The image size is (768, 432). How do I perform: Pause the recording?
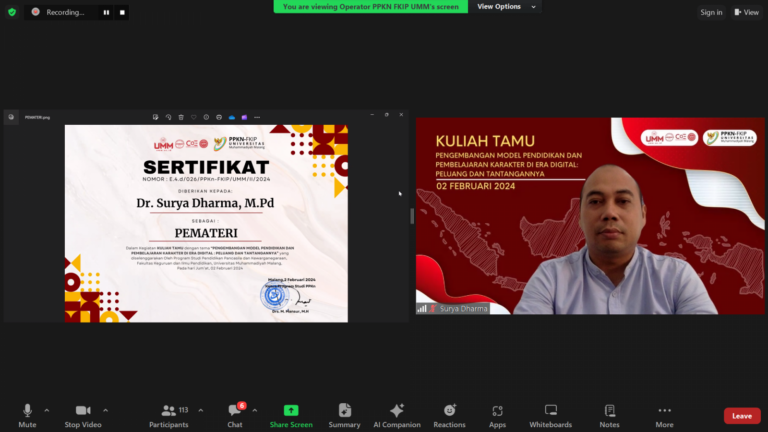click(106, 12)
